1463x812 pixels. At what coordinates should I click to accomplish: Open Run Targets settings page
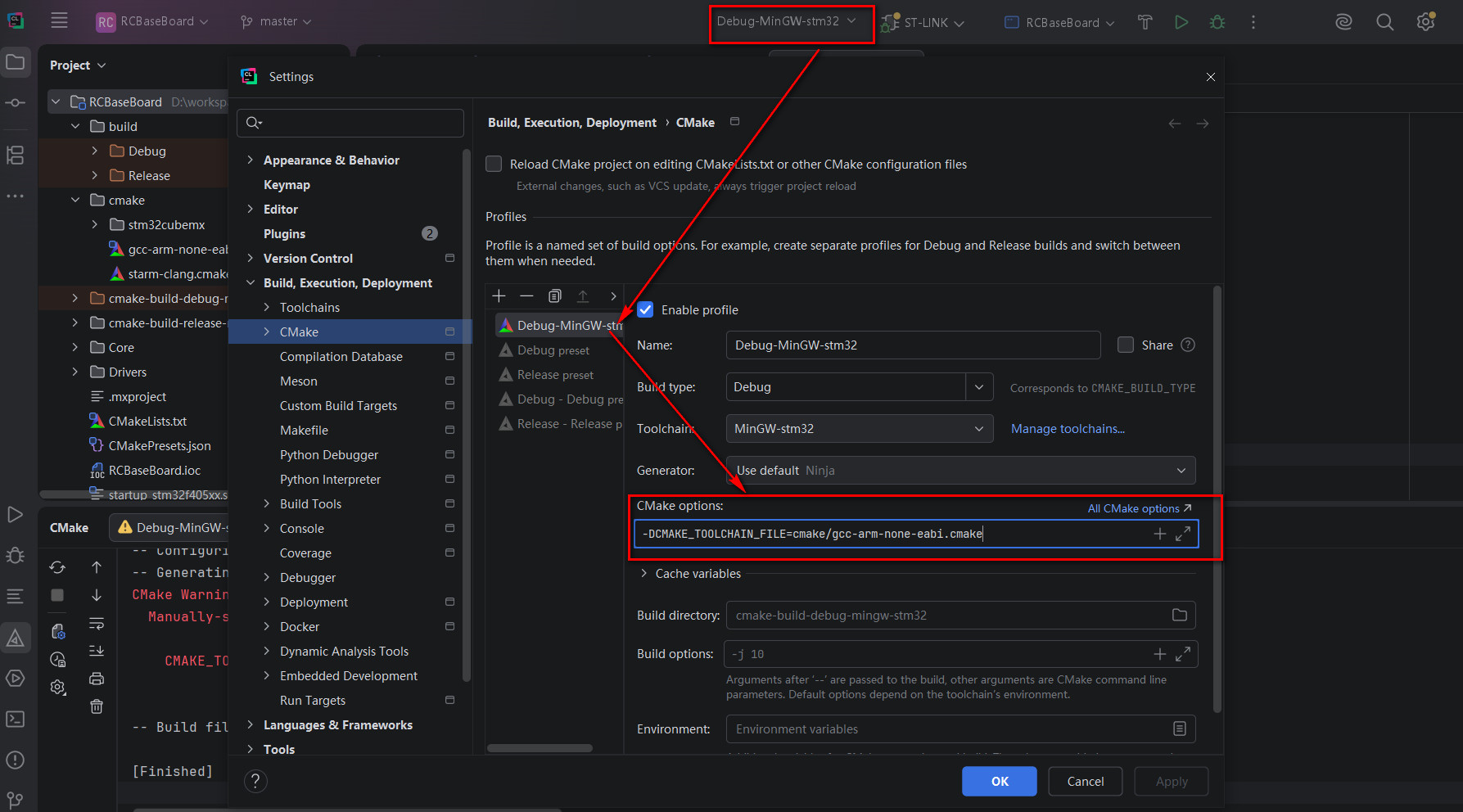point(313,701)
